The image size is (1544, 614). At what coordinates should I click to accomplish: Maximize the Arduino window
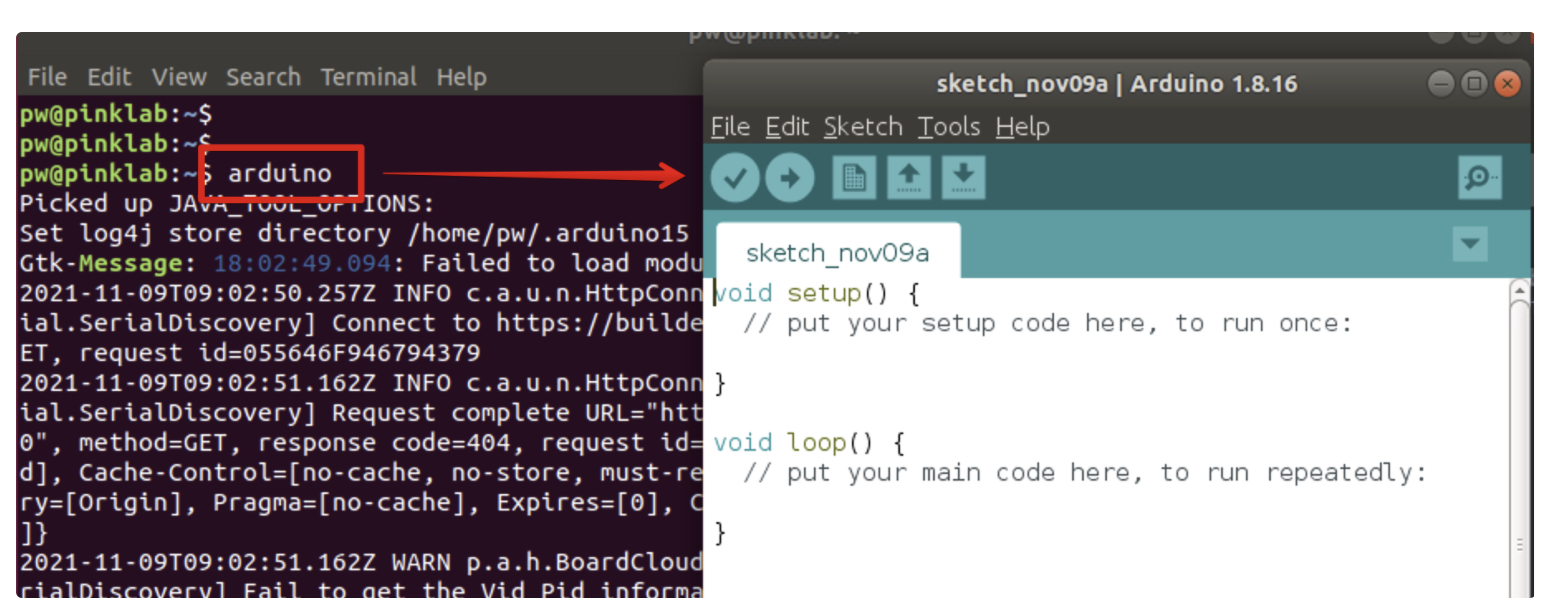click(1474, 84)
